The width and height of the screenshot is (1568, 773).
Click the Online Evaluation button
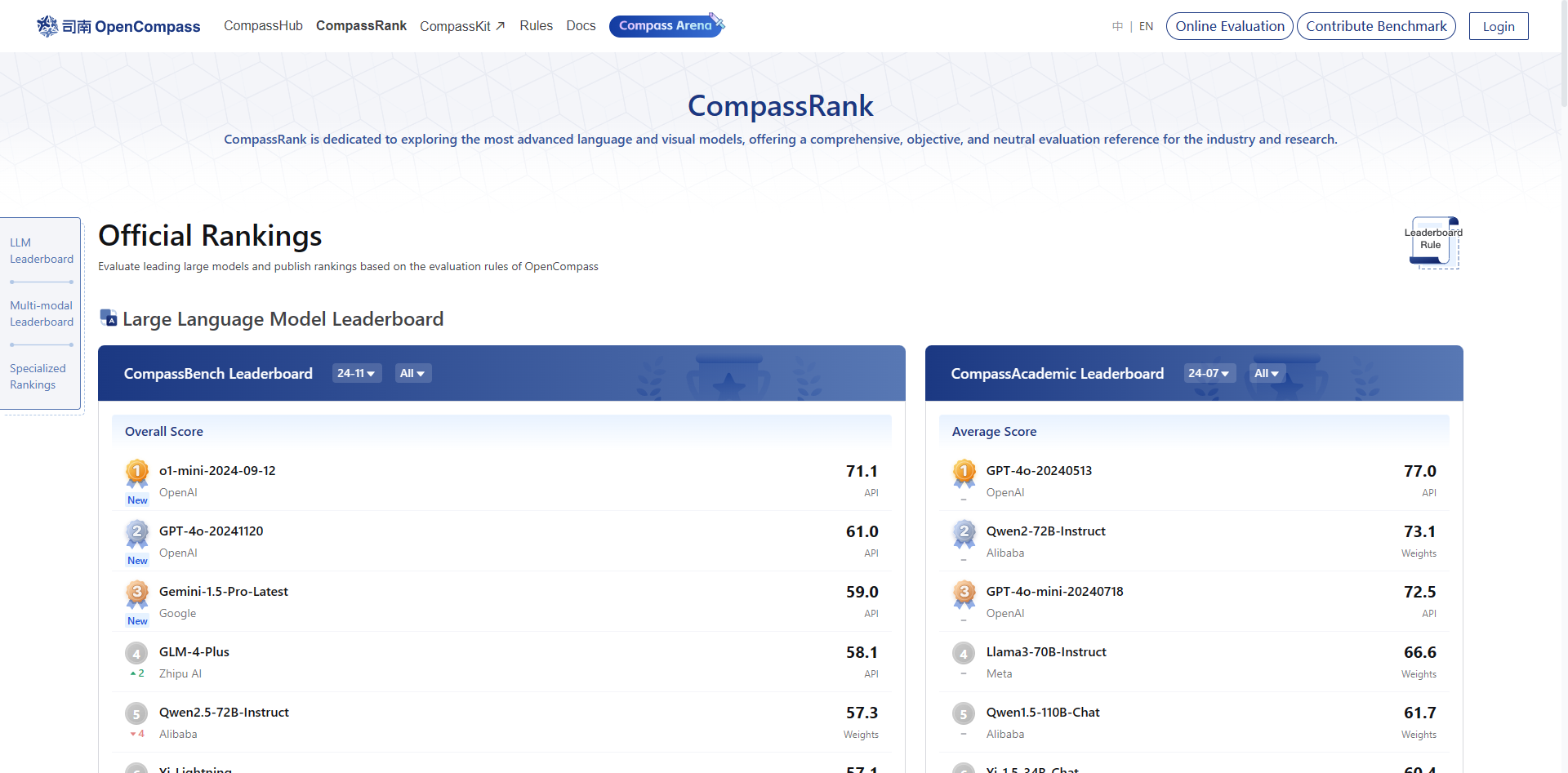click(1228, 26)
